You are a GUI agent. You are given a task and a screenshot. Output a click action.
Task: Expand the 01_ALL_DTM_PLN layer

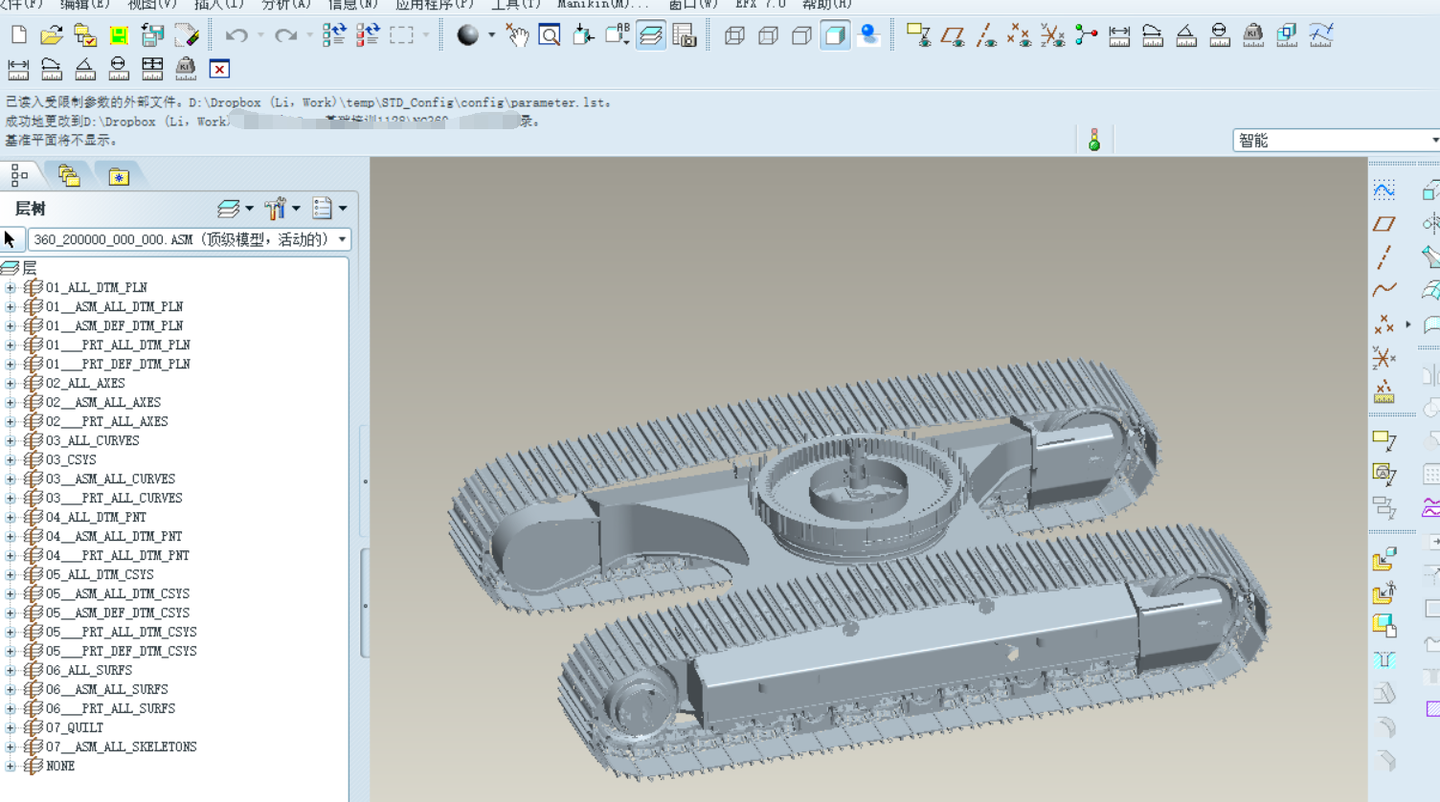pos(10,288)
